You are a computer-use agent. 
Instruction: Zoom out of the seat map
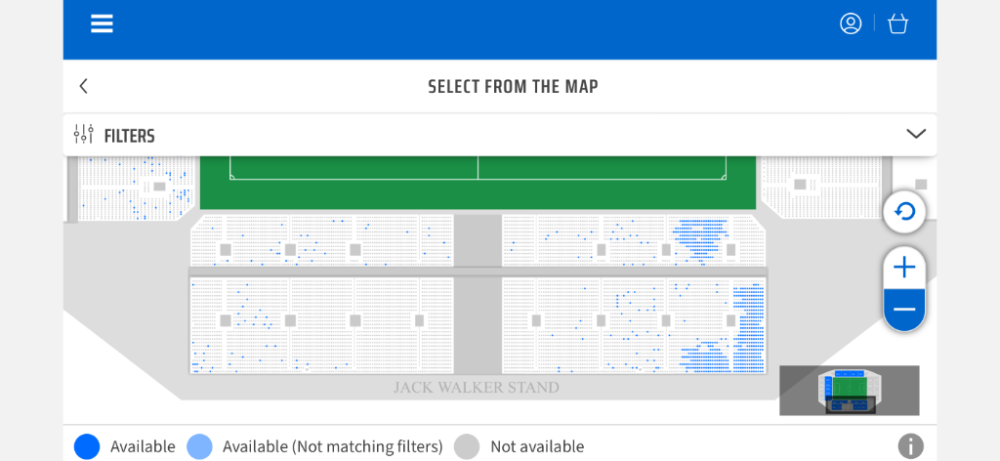904,310
